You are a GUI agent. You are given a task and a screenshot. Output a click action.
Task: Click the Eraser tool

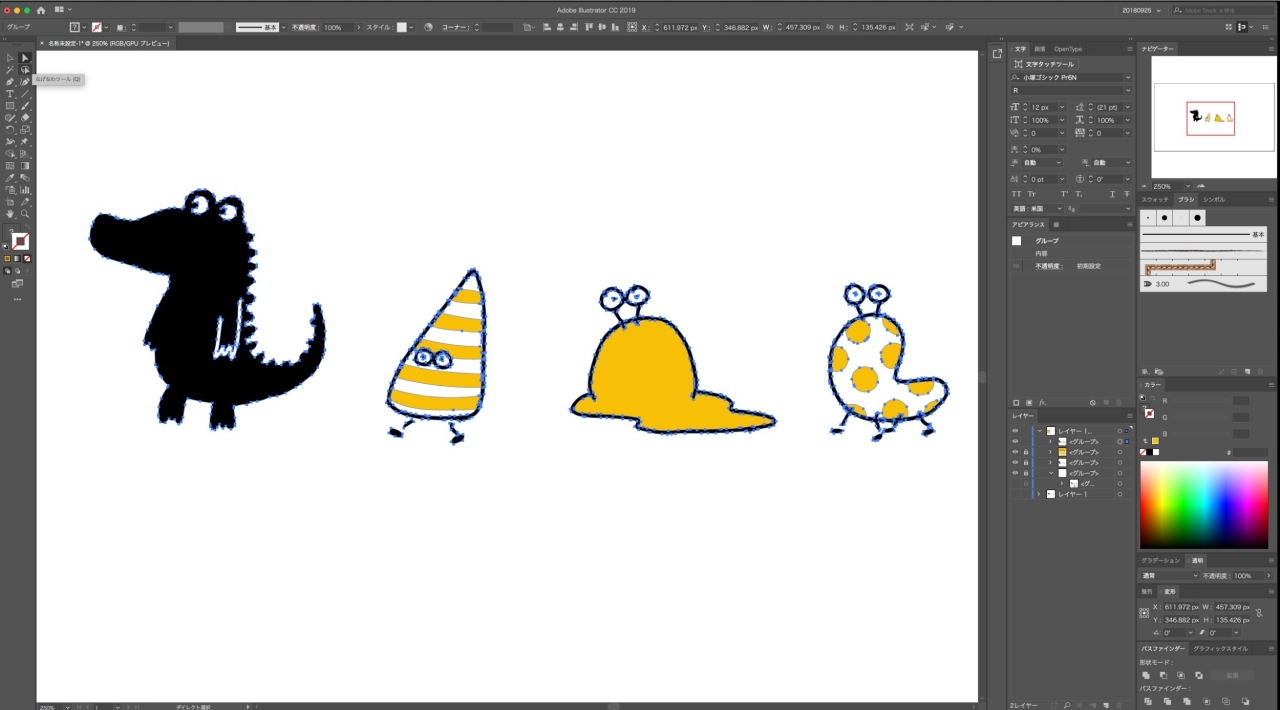pyautogui.click(x=25, y=118)
